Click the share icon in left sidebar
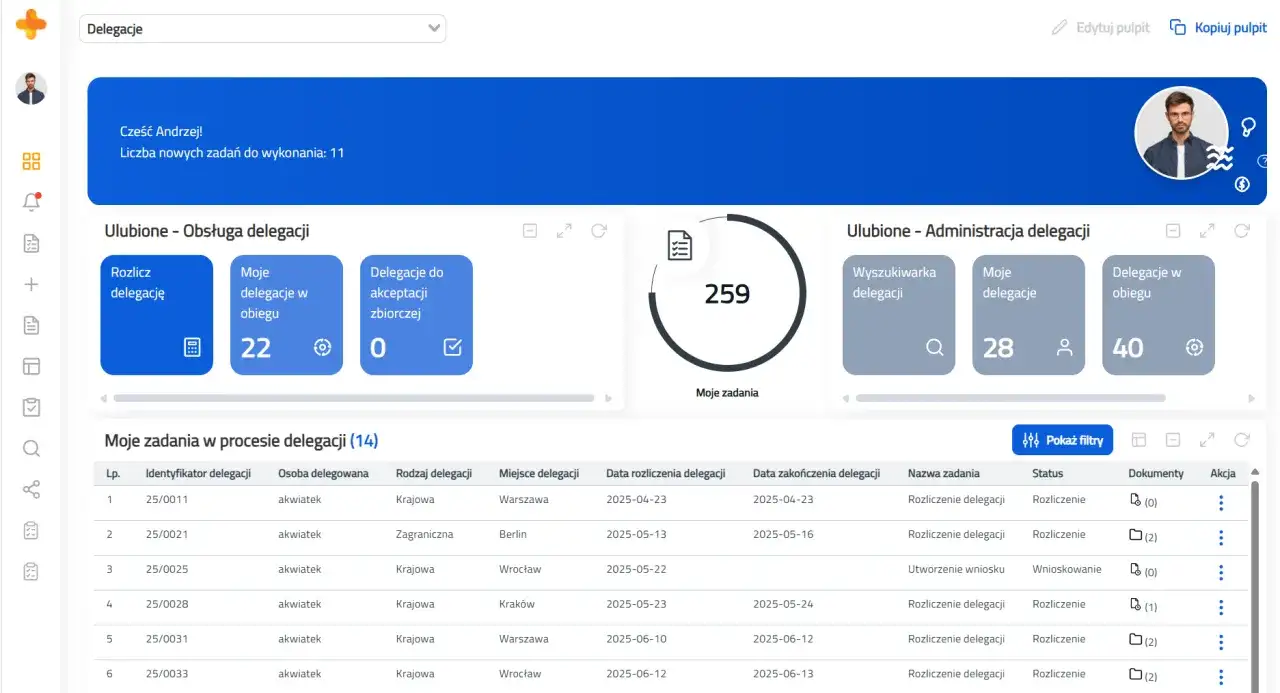Screen dimensions: 1280x693 click(x=31, y=489)
